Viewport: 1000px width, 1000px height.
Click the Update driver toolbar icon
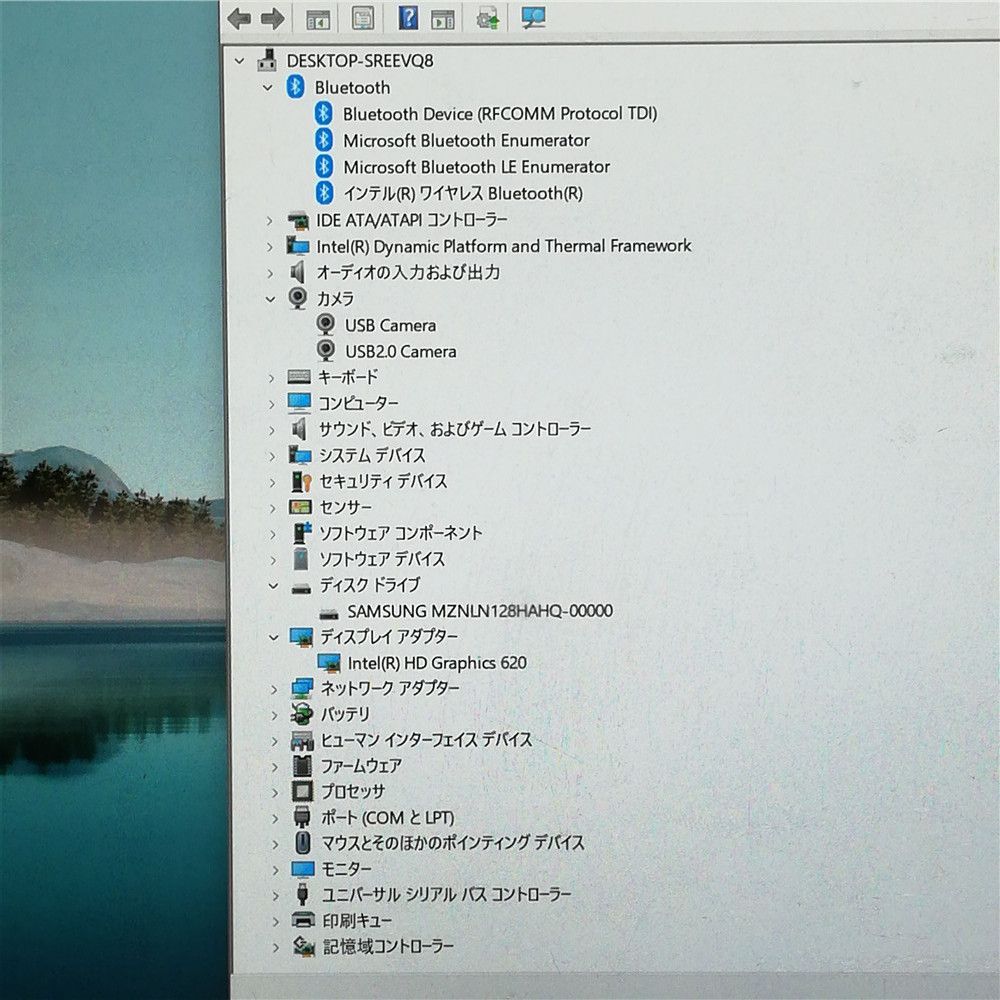click(x=488, y=18)
